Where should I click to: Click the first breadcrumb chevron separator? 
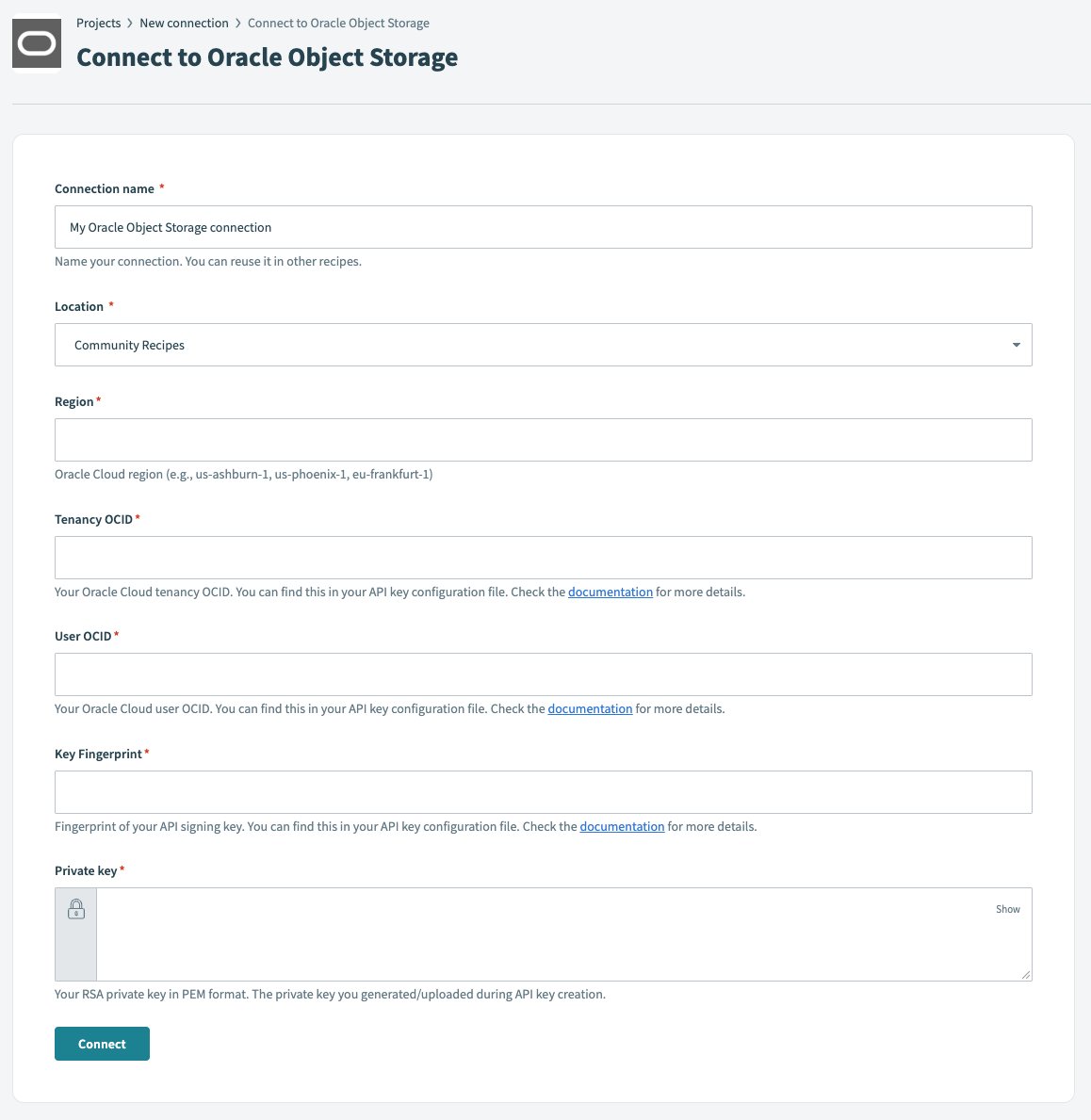[x=130, y=23]
